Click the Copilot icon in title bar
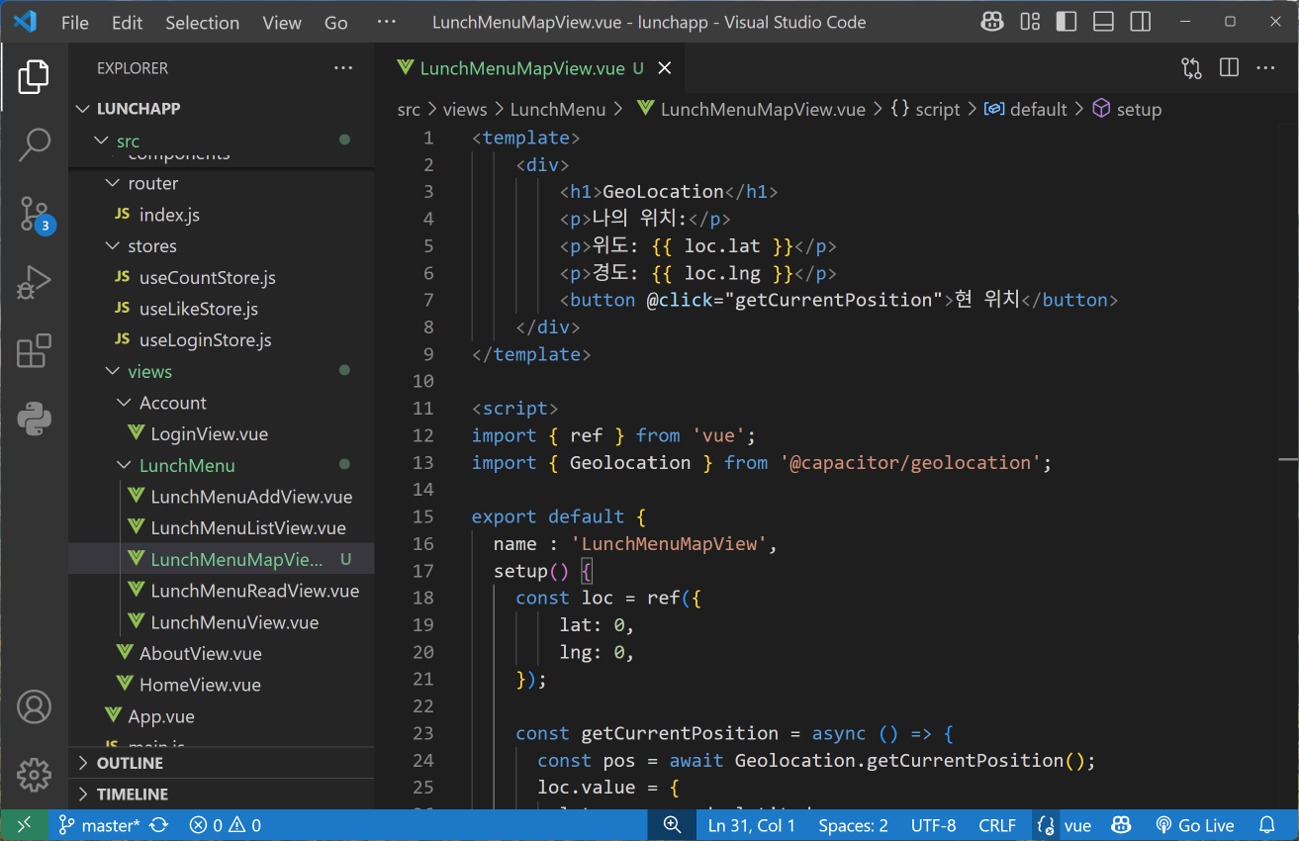1299x841 pixels. [x=992, y=22]
